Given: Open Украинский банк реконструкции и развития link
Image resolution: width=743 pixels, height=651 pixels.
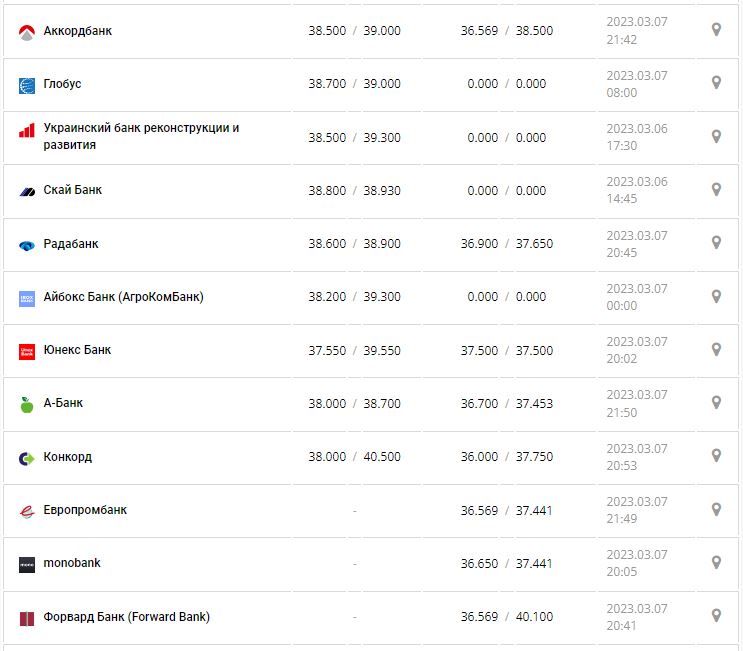Looking at the screenshot, I should [141, 136].
